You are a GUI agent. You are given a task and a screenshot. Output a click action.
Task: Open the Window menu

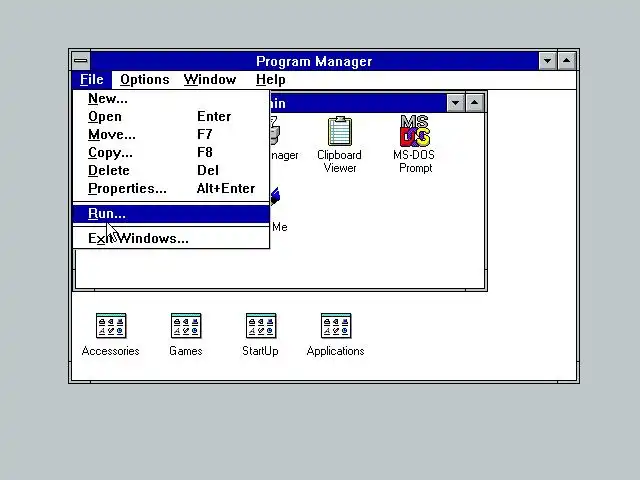click(x=210, y=80)
